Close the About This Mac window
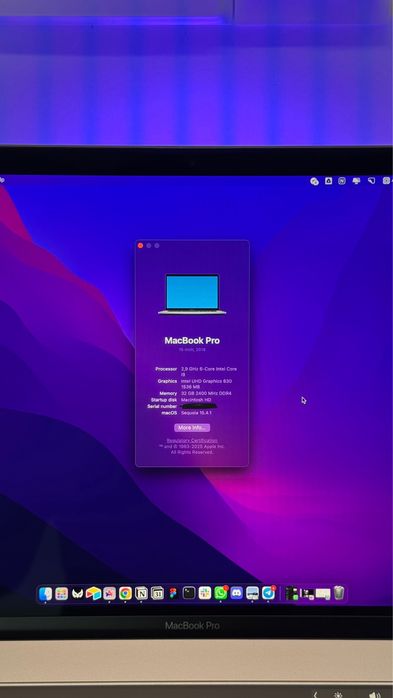Viewport: 393px width, 698px height. 141,246
